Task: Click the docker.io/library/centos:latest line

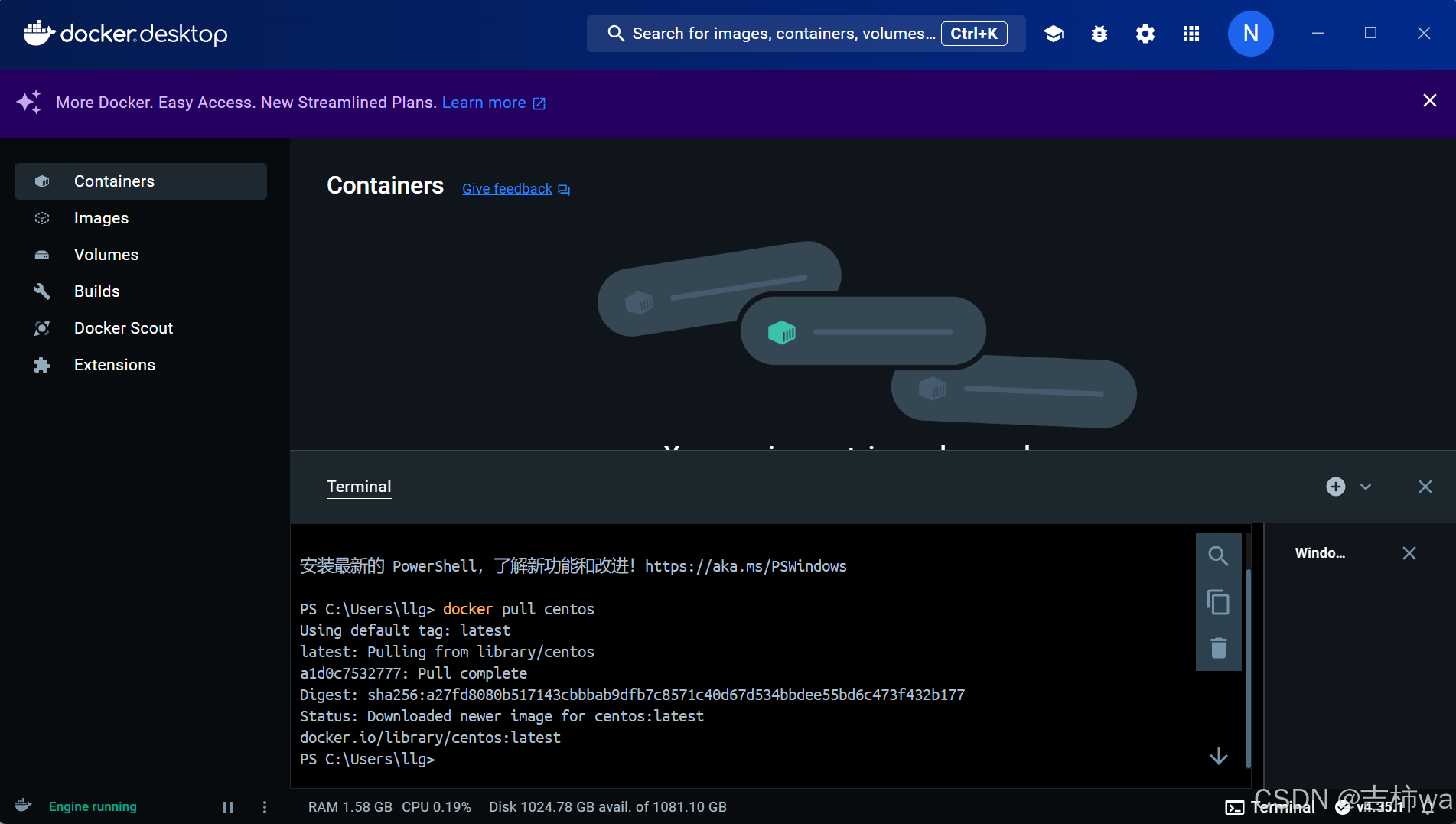Action: coord(430,738)
